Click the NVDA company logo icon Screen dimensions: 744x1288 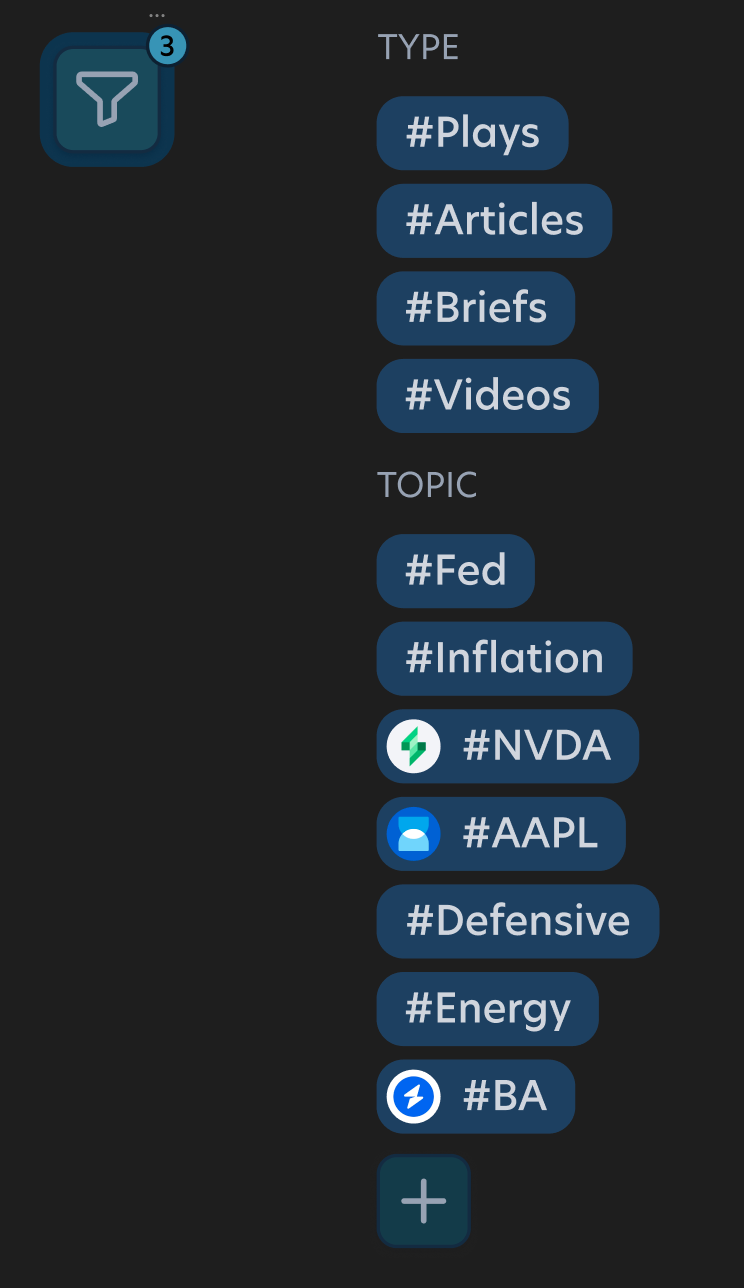[x=414, y=745]
